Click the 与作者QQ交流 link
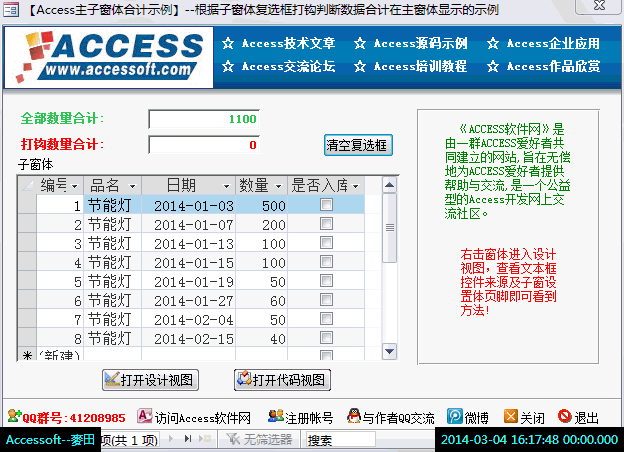Viewport: 624px width, 452px height. pos(398,418)
